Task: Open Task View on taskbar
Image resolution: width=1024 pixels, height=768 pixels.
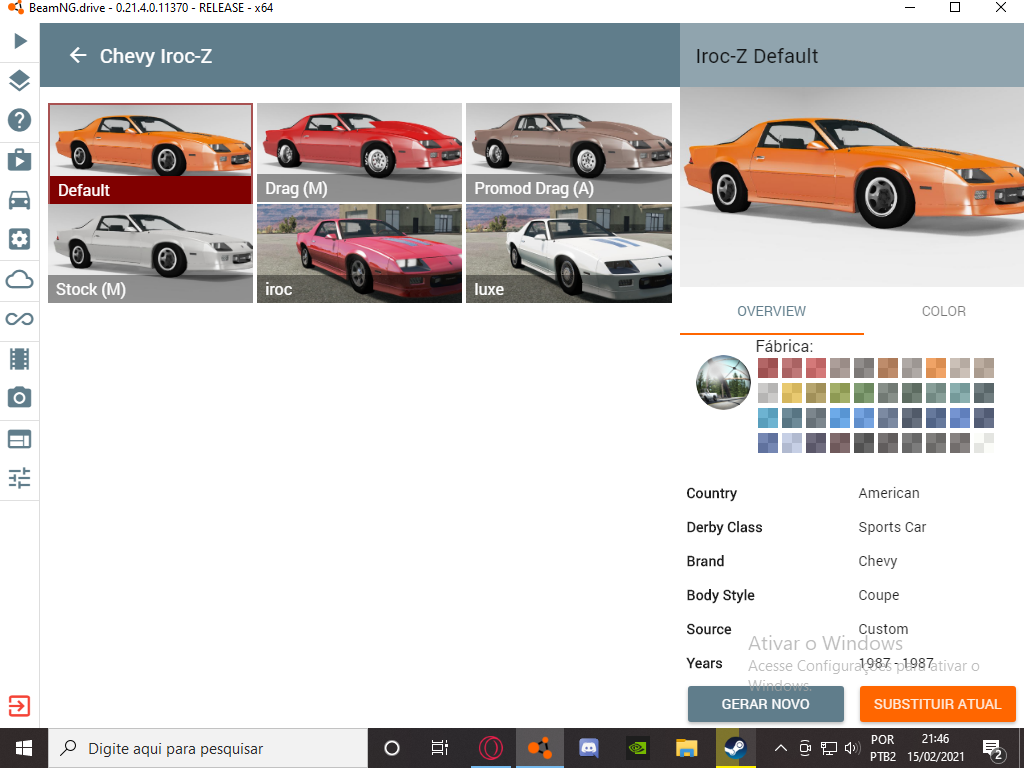Action: point(440,748)
